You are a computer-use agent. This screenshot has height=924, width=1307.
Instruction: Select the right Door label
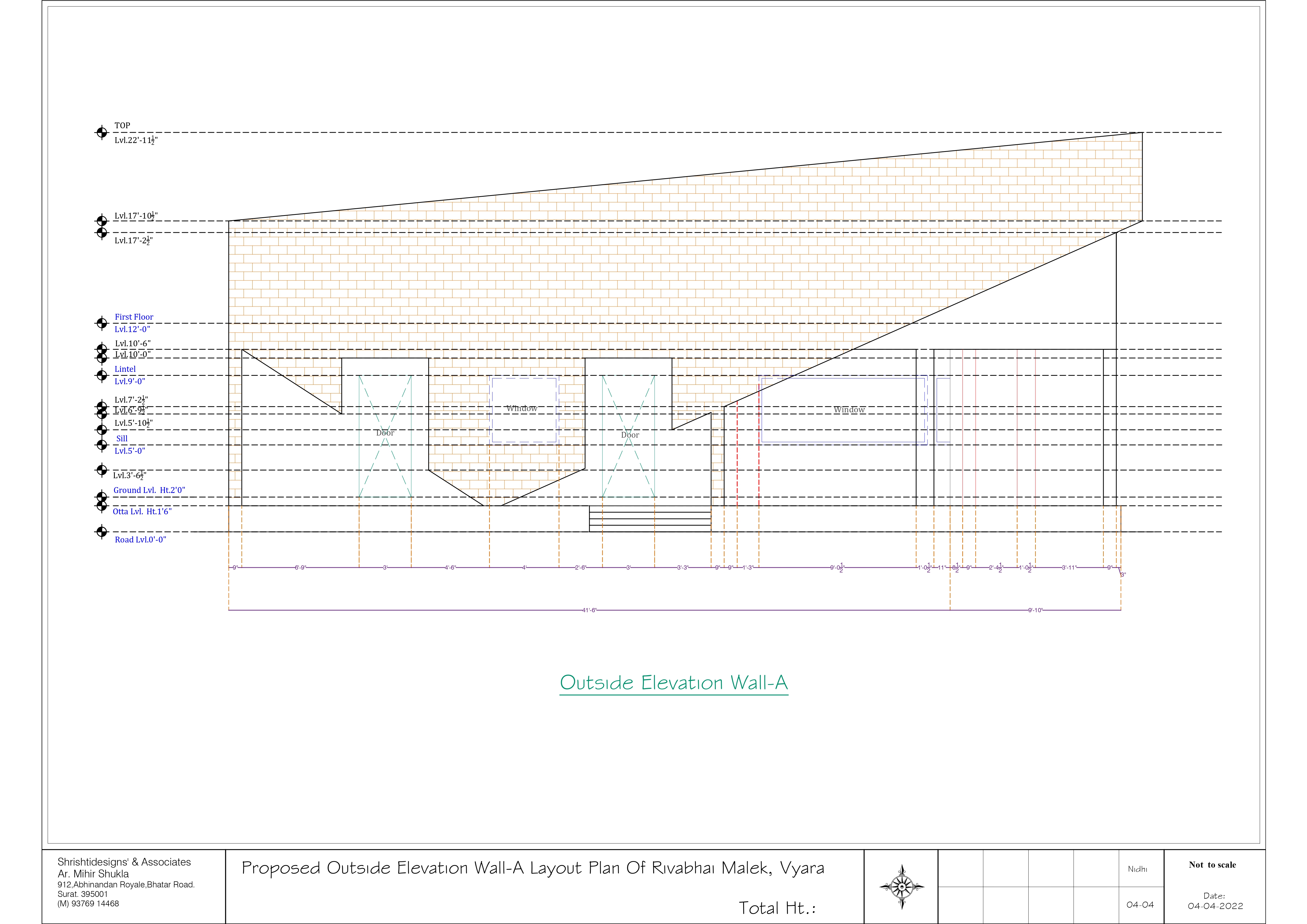(630, 435)
